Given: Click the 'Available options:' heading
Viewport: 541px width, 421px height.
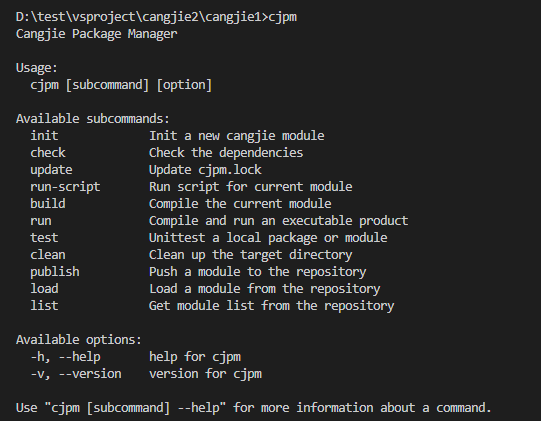Looking at the screenshot, I should (79, 340).
